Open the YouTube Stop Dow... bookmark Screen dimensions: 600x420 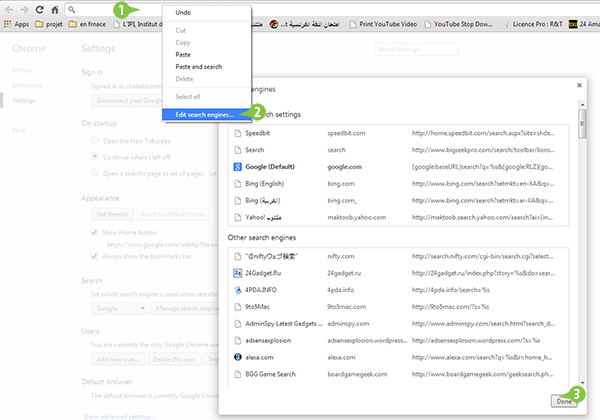point(458,24)
